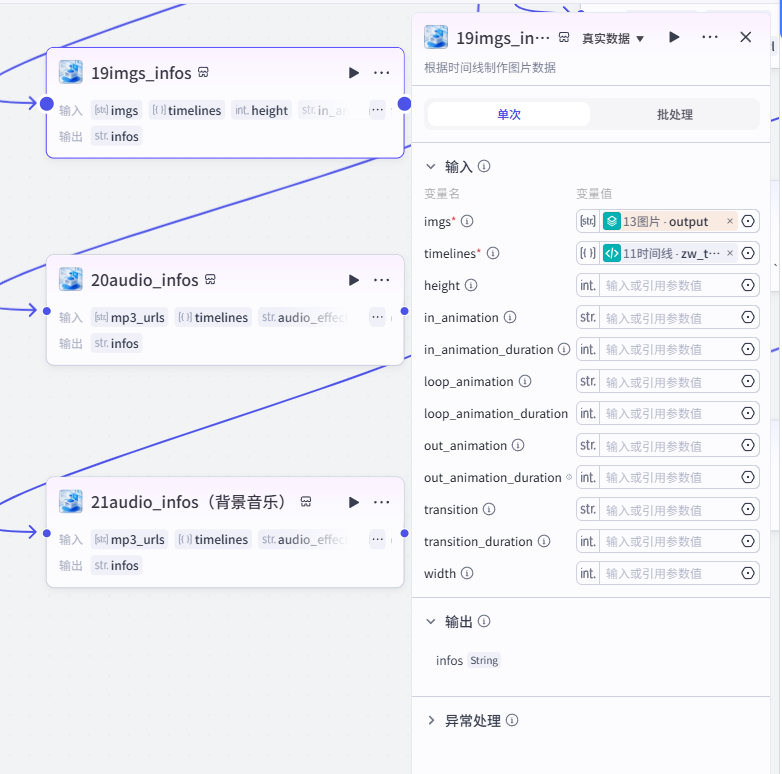Click the 21audio_infos node plugin icon
The width and height of the screenshot is (782, 774).
(x=71, y=501)
